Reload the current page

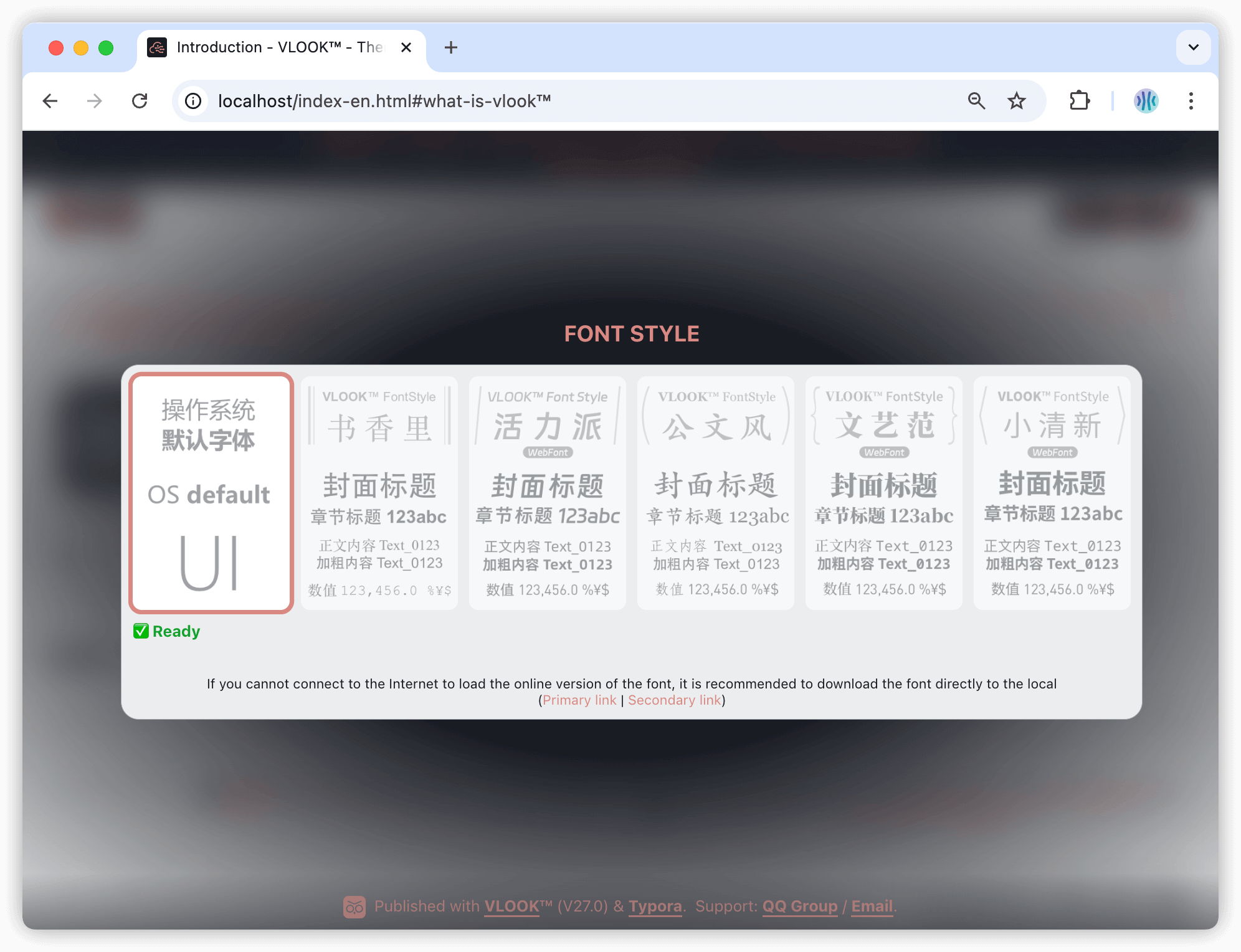tap(140, 101)
